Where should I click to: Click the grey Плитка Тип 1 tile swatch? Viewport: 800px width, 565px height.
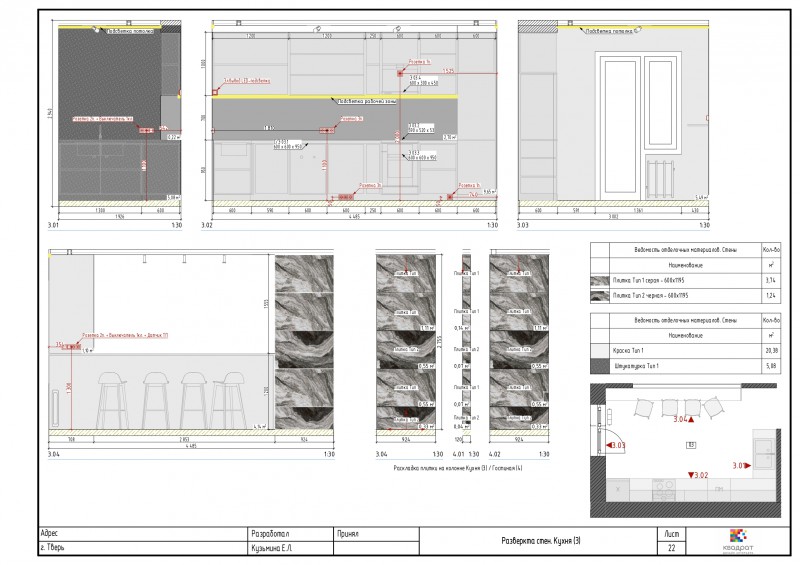[x=600, y=280]
